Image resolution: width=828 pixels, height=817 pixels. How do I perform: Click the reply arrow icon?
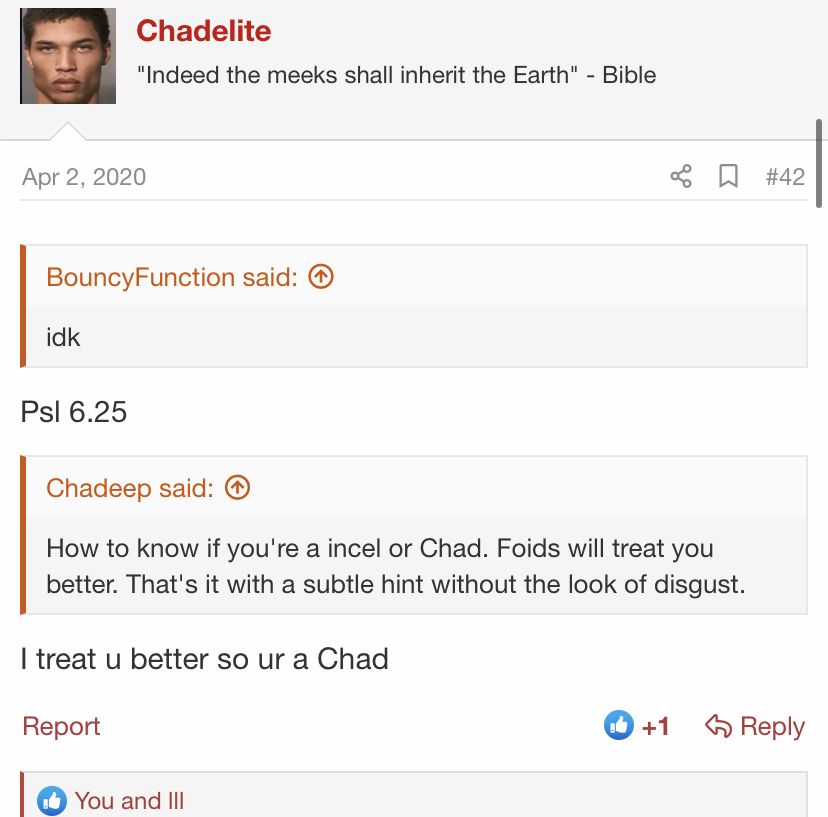(x=718, y=726)
